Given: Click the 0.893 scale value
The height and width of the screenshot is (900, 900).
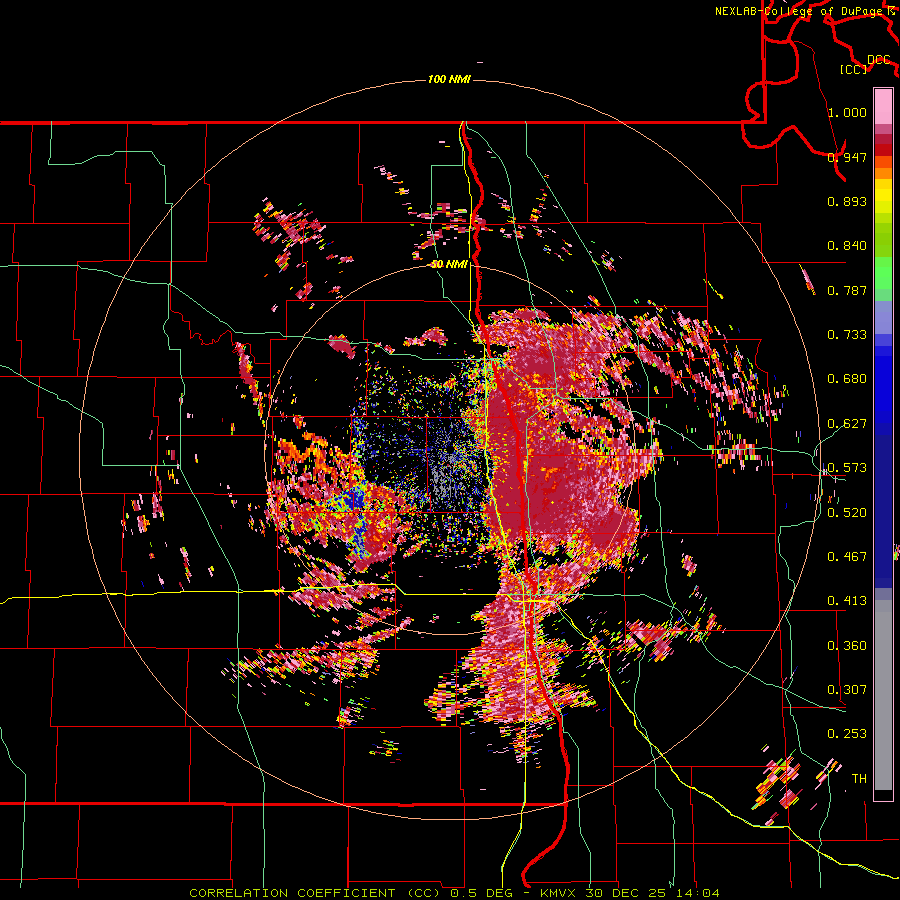Looking at the screenshot, I should click(847, 201).
